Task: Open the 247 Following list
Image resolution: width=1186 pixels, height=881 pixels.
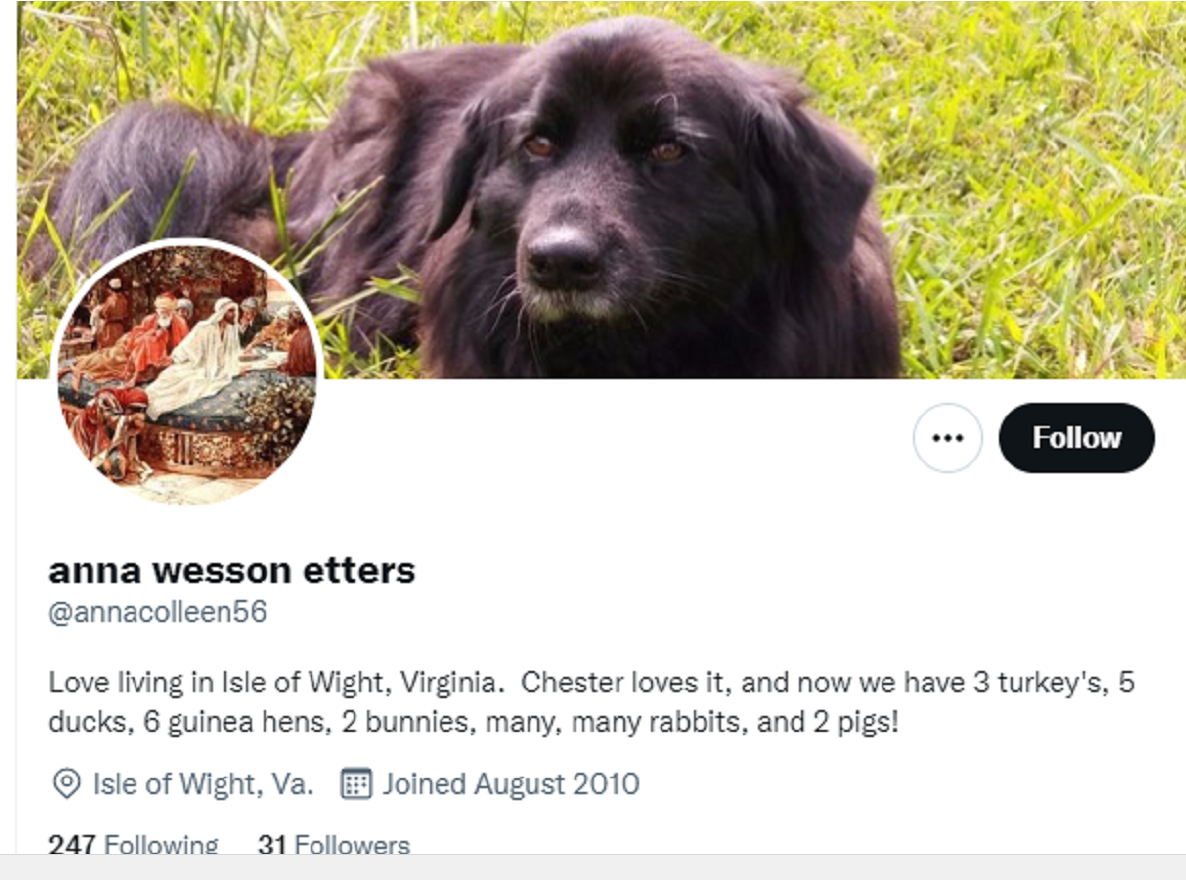Action: [x=133, y=844]
